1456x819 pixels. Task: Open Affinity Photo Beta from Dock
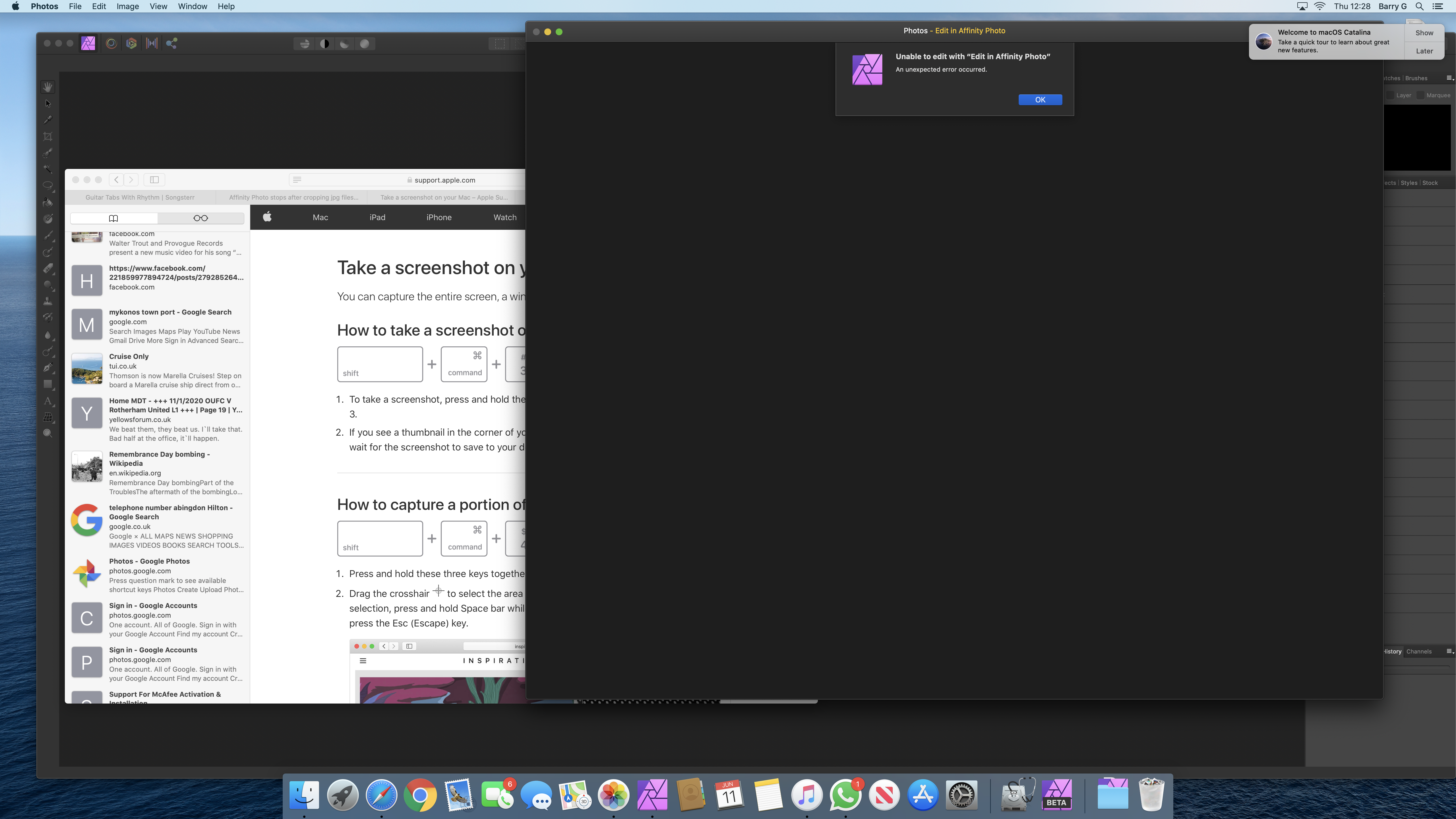[x=1056, y=795]
